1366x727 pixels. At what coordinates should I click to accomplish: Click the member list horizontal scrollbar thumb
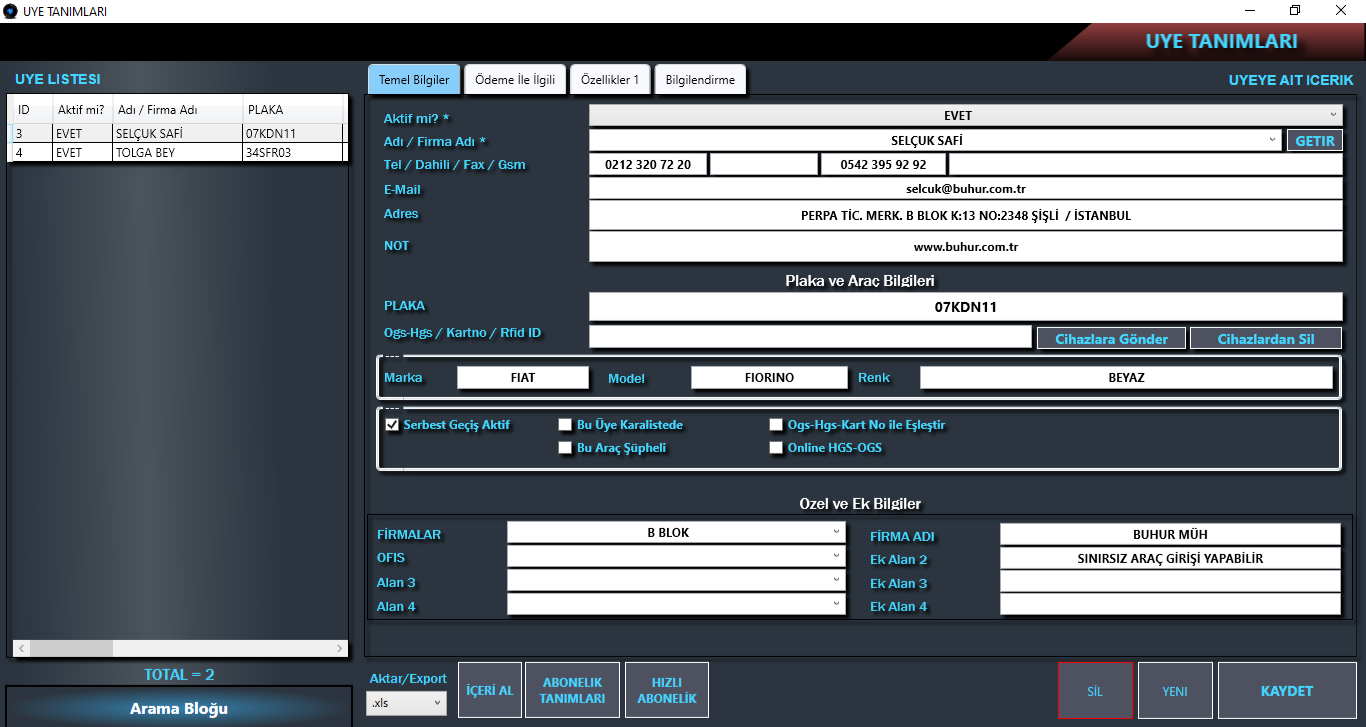click(x=71, y=649)
